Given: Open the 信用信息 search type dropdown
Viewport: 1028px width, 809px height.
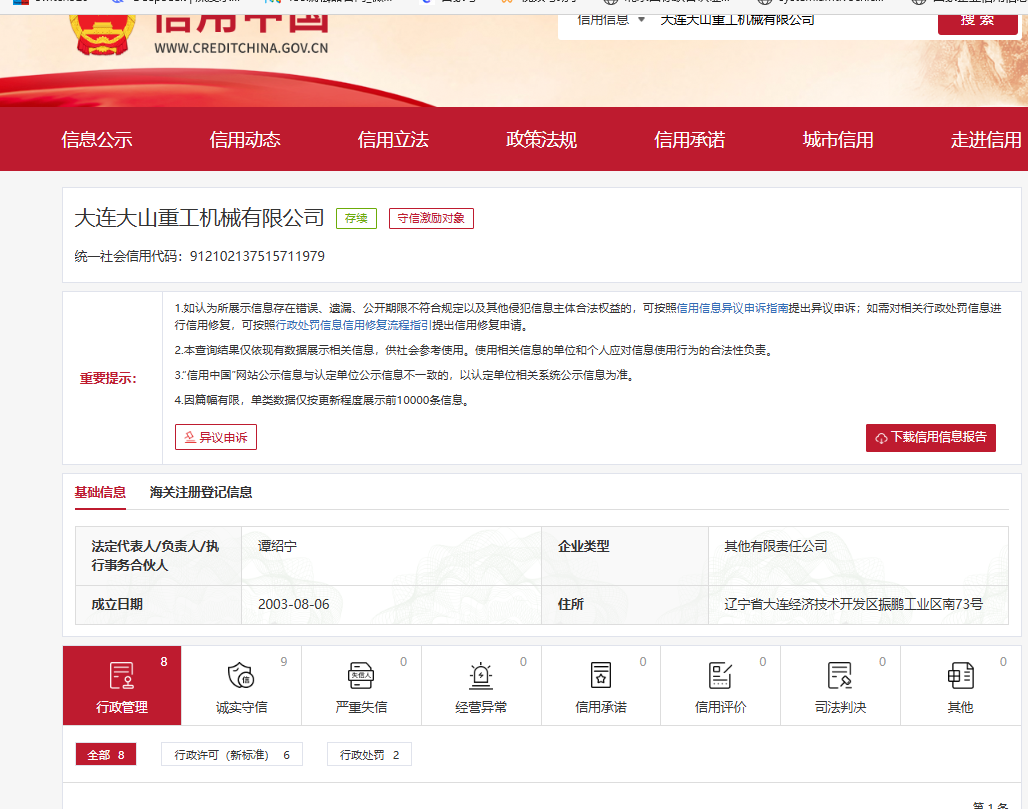Looking at the screenshot, I should coord(611,21).
